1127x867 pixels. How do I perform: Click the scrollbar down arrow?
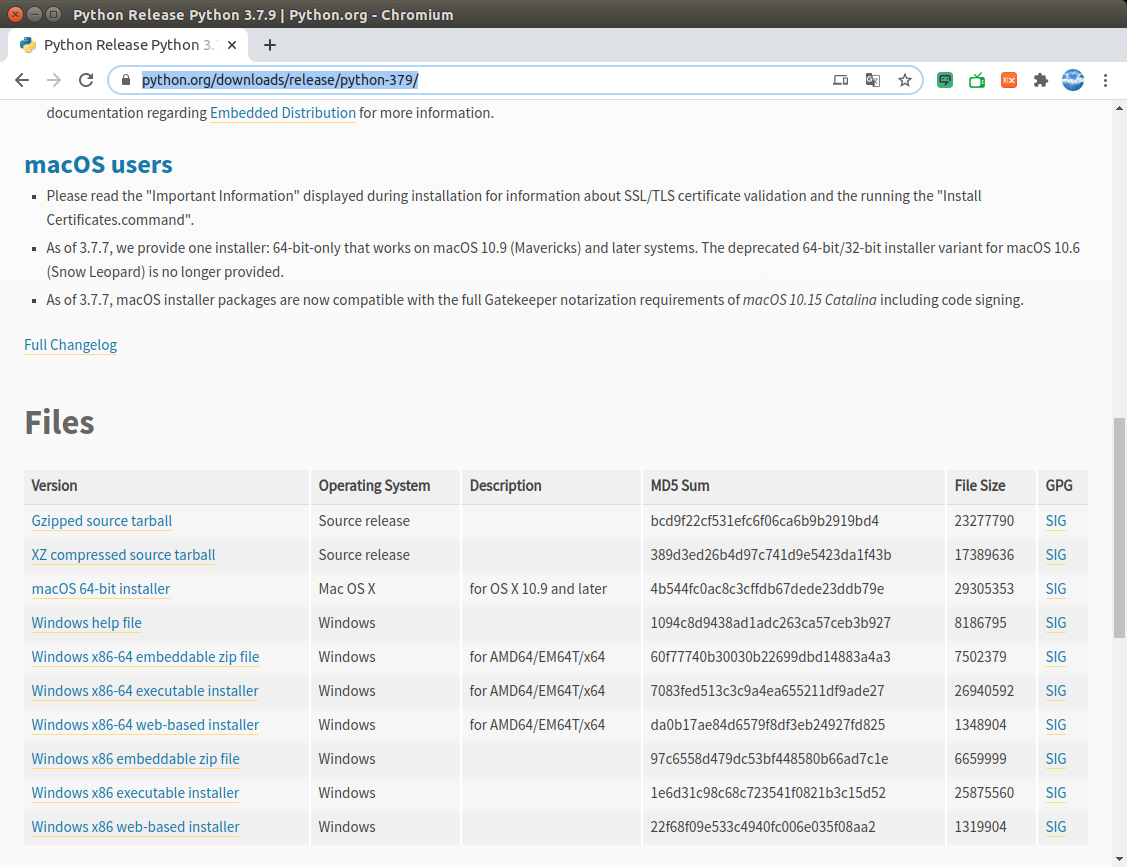pos(1119,859)
